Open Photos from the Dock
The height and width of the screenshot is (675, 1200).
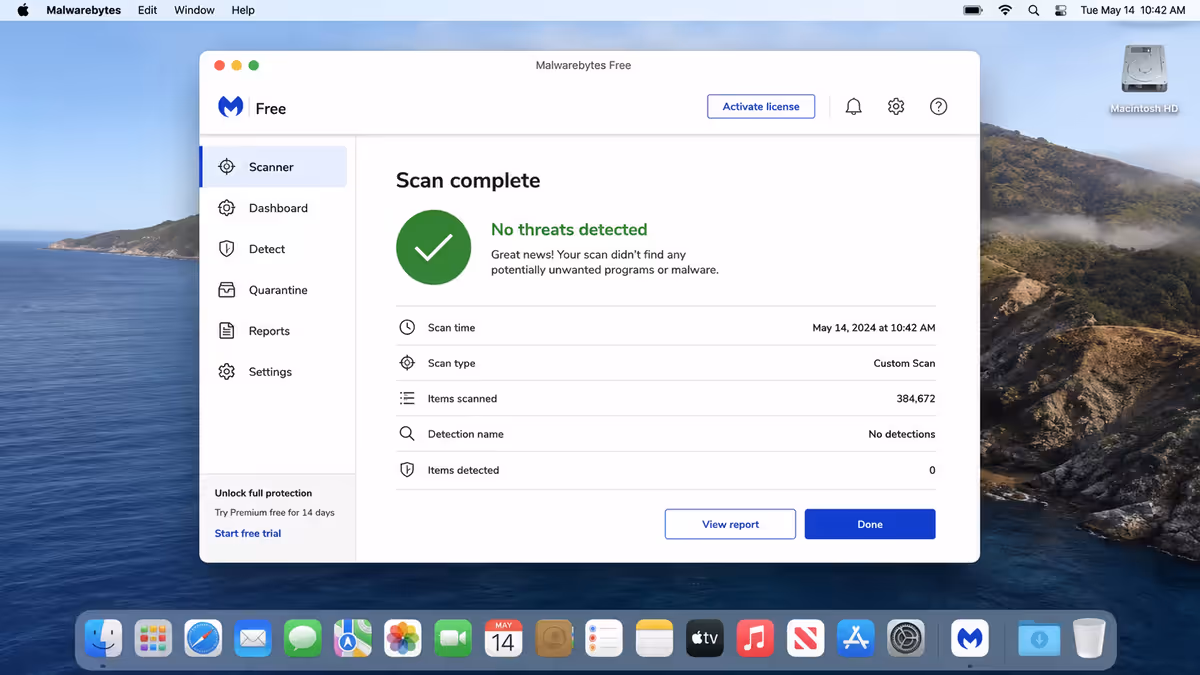[403, 638]
